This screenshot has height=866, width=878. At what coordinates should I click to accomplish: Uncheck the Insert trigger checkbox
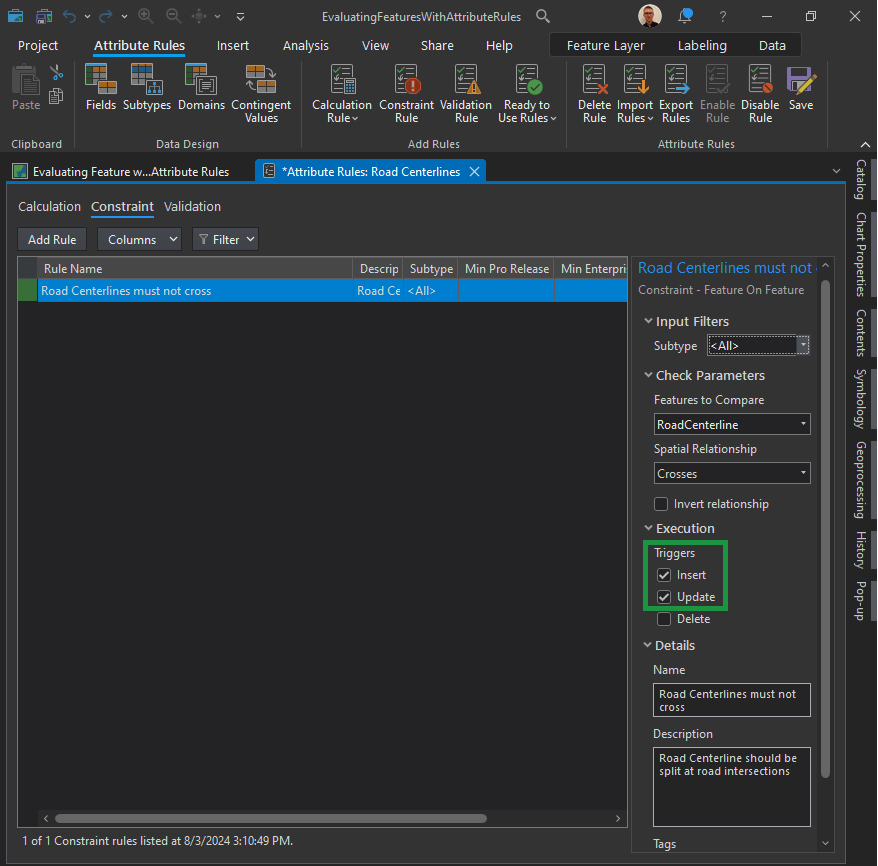[x=664, y=575]
